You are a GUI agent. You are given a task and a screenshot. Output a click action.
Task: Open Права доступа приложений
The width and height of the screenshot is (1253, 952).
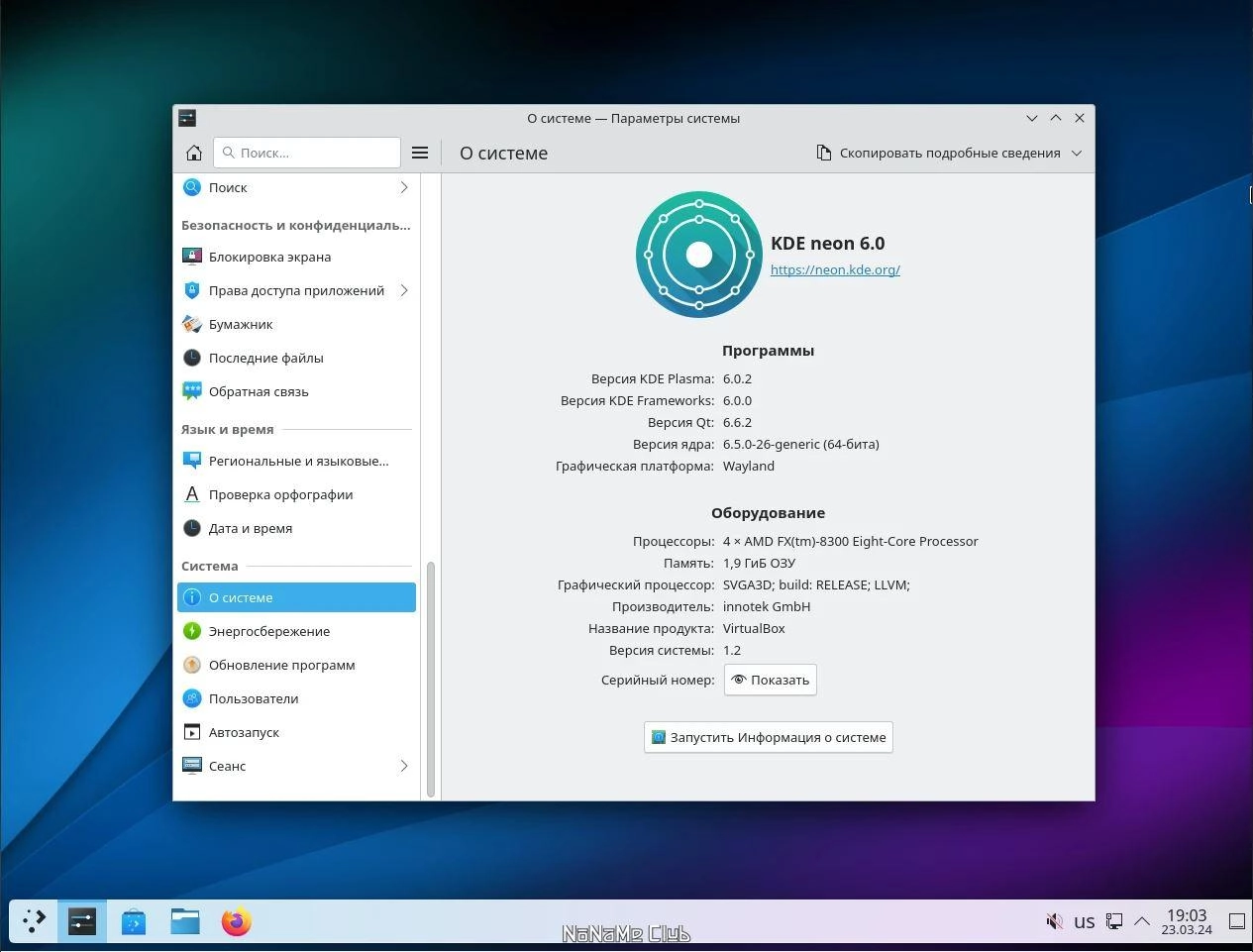point(296,290)
